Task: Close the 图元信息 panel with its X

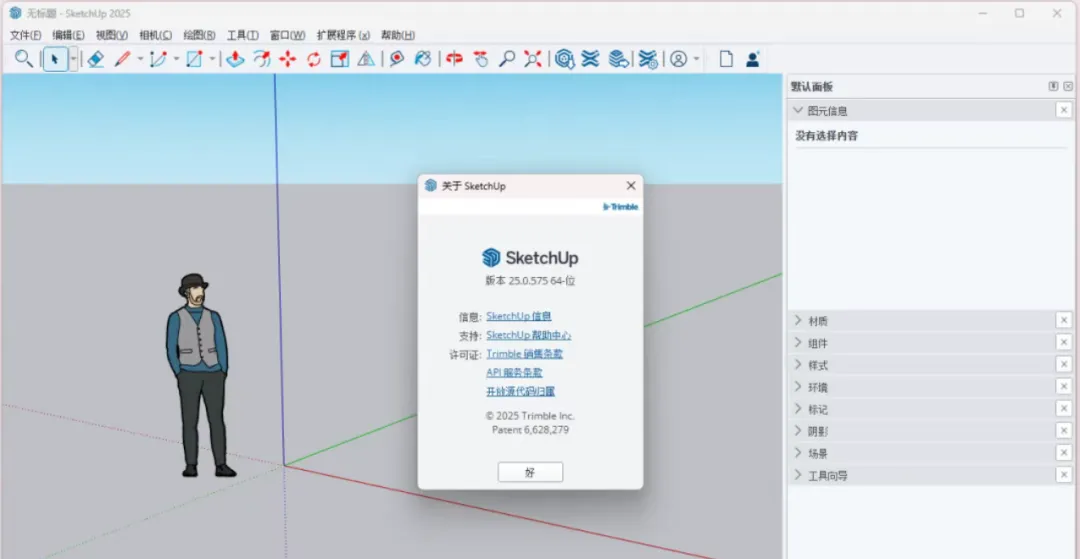Action: pyautogui.click(x=1064, y=110)
